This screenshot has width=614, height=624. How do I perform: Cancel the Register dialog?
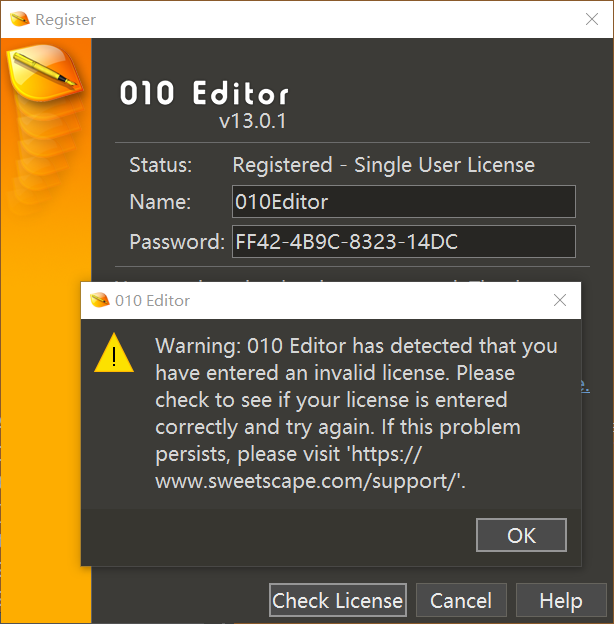point(461,600)
